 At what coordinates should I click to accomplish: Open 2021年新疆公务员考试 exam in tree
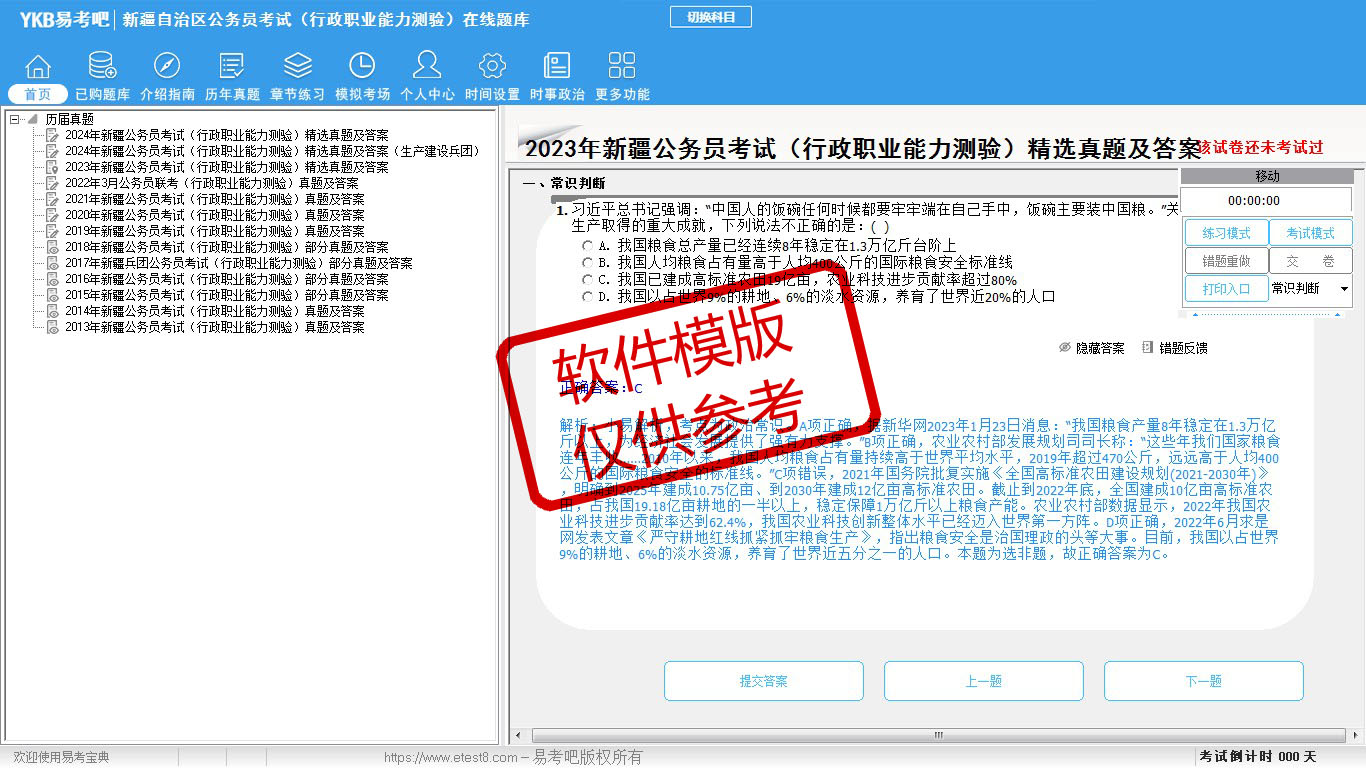click(214, 199)
